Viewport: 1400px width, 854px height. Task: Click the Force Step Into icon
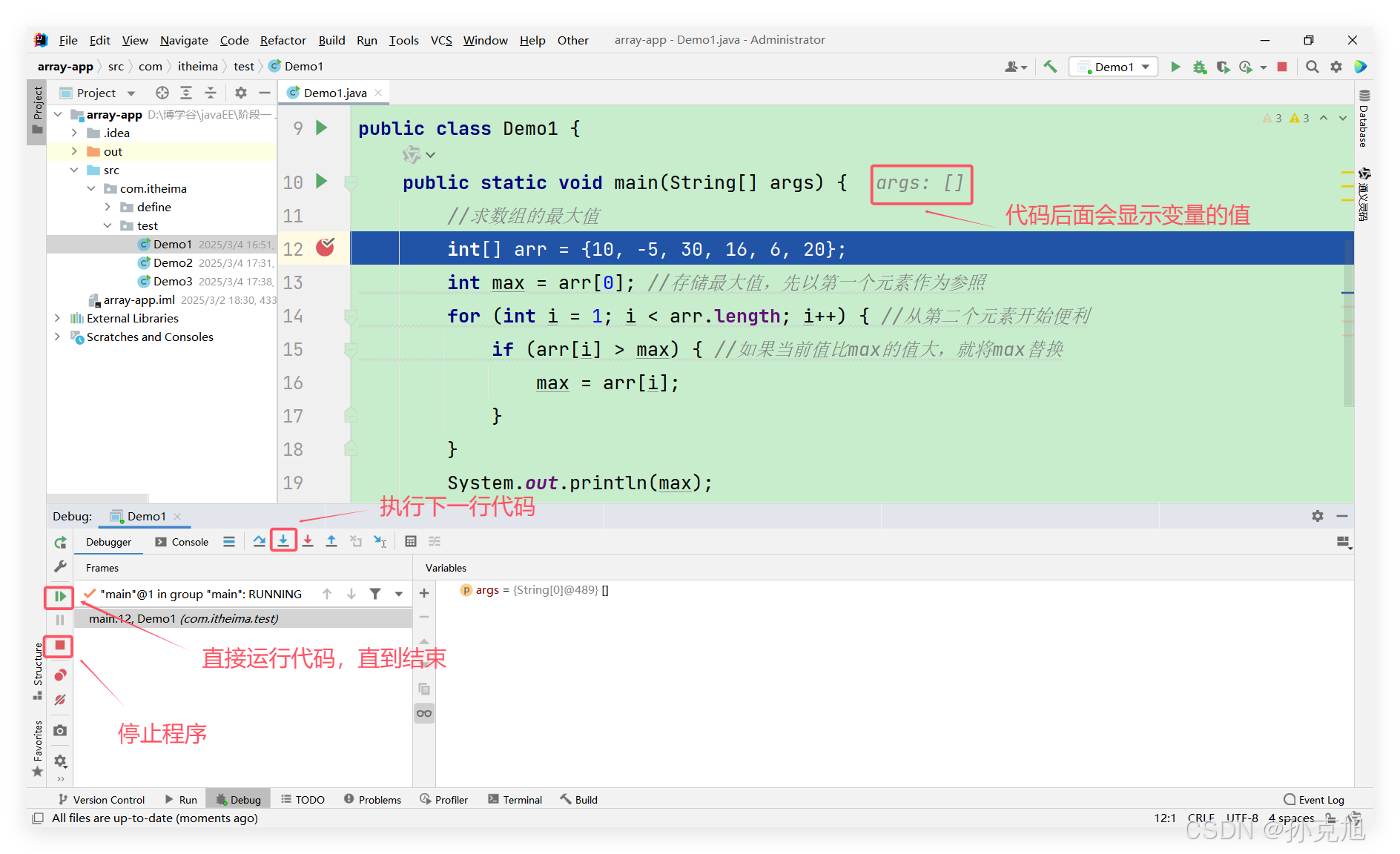(308, 541)
